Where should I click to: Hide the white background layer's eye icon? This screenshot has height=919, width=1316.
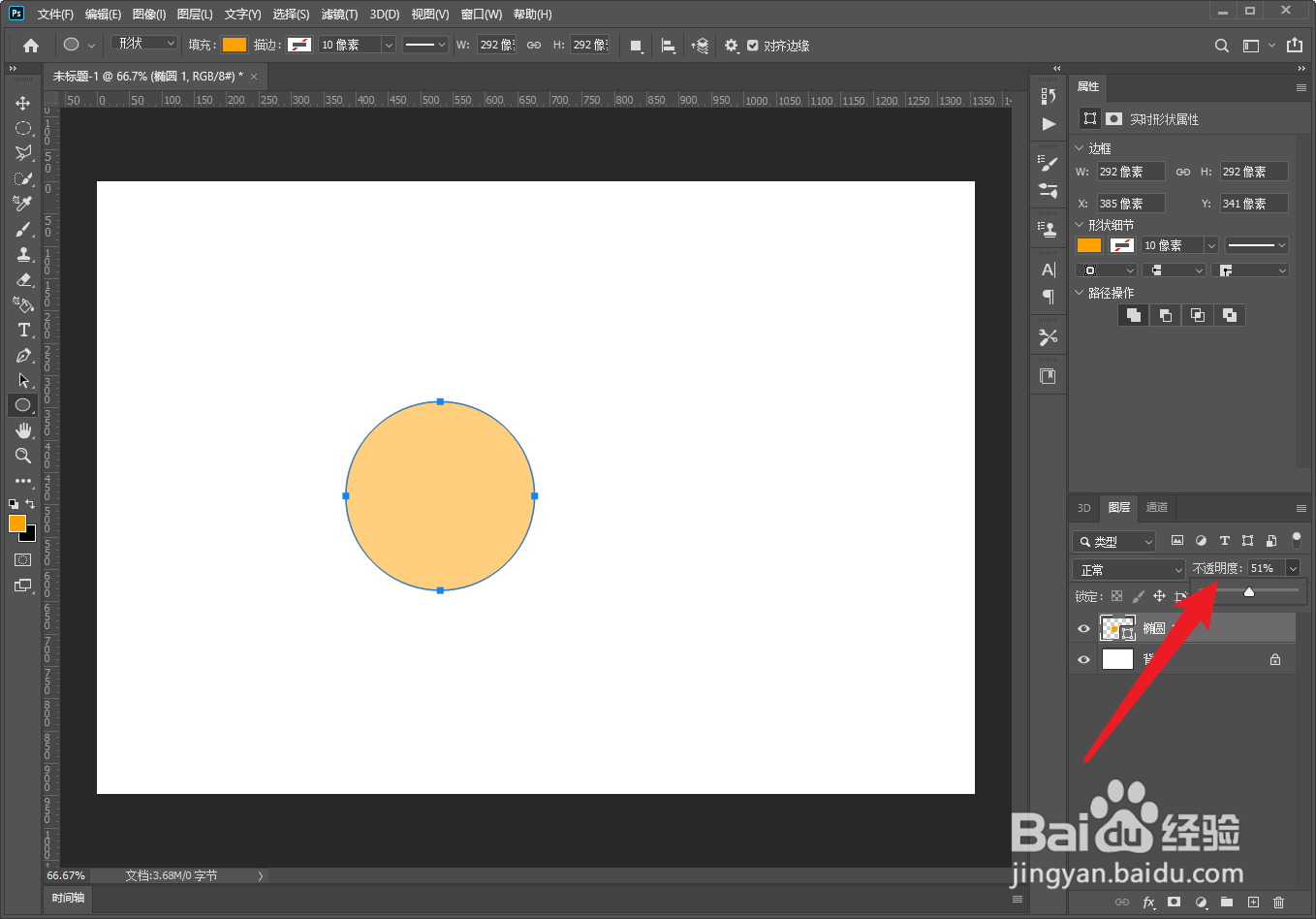1083,659
